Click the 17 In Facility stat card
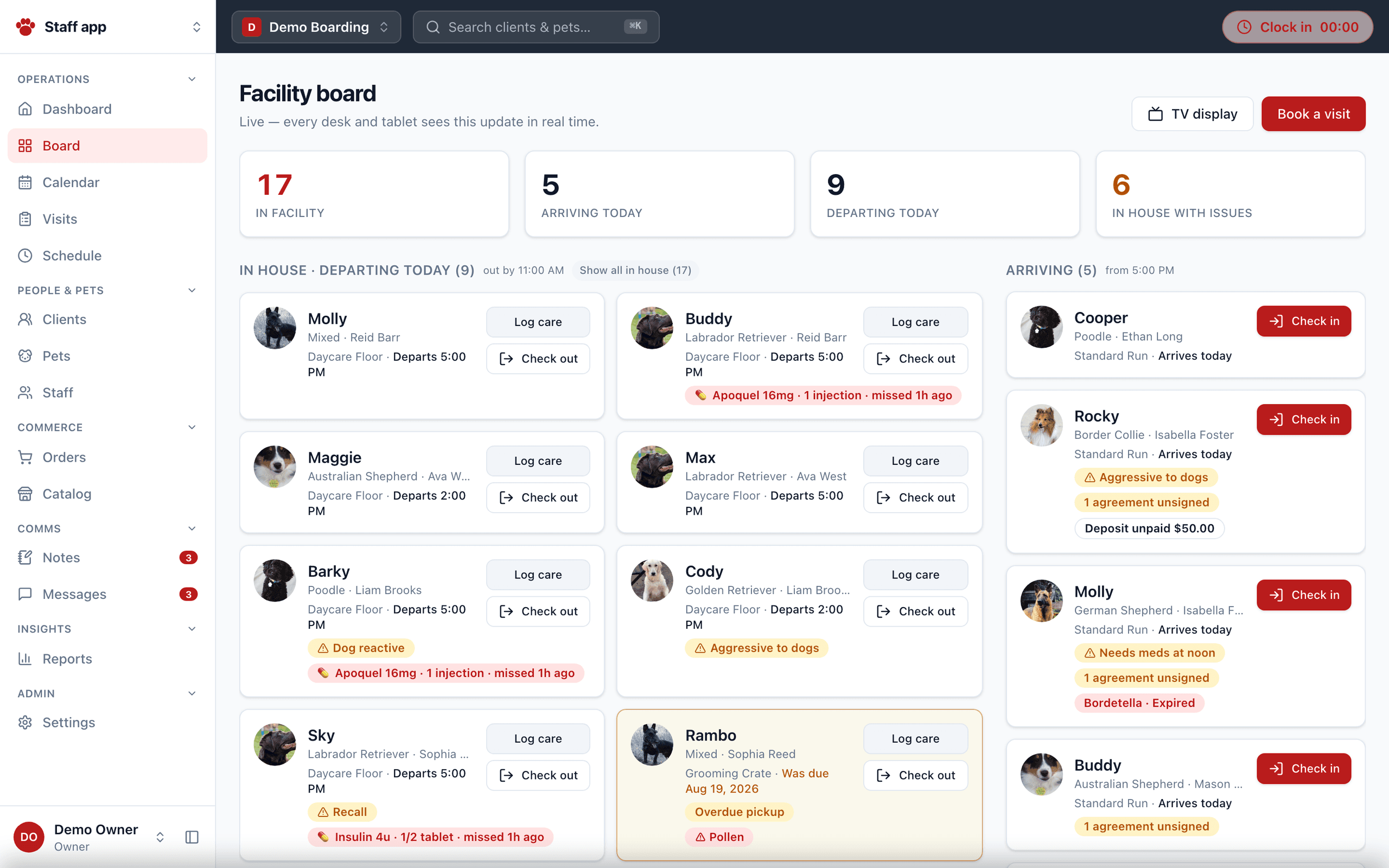The height and width of the screenshot is (868, 1389). click(x=374, y=194)
